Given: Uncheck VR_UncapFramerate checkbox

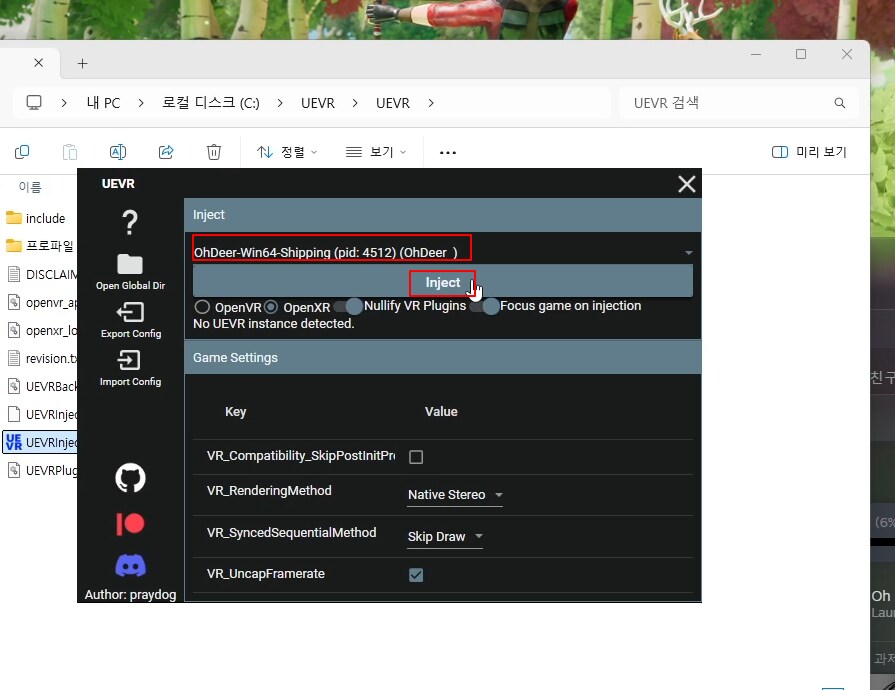Looking at the screenshot, I should pos(416,575).
